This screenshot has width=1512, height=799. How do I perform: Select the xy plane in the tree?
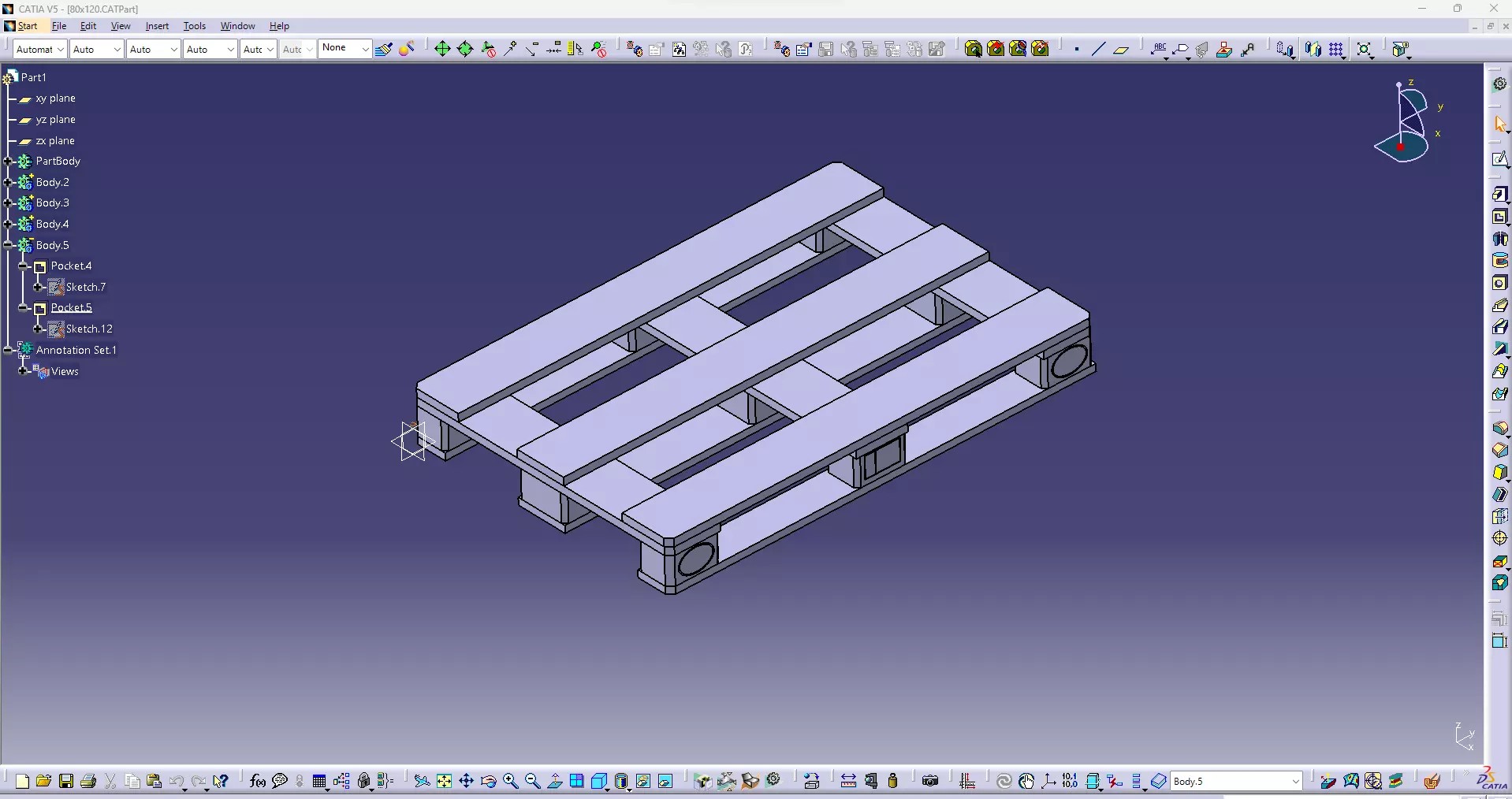(x=55, y=98)
